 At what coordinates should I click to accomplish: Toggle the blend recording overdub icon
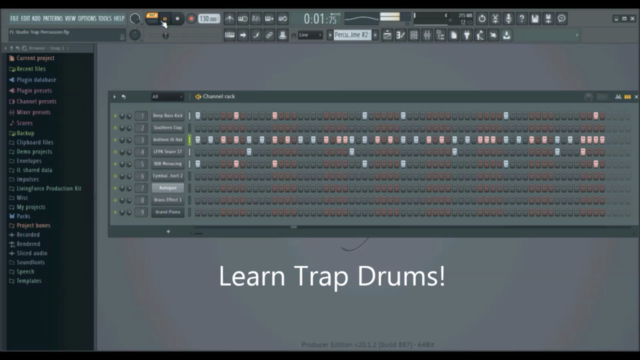[269, 18]
